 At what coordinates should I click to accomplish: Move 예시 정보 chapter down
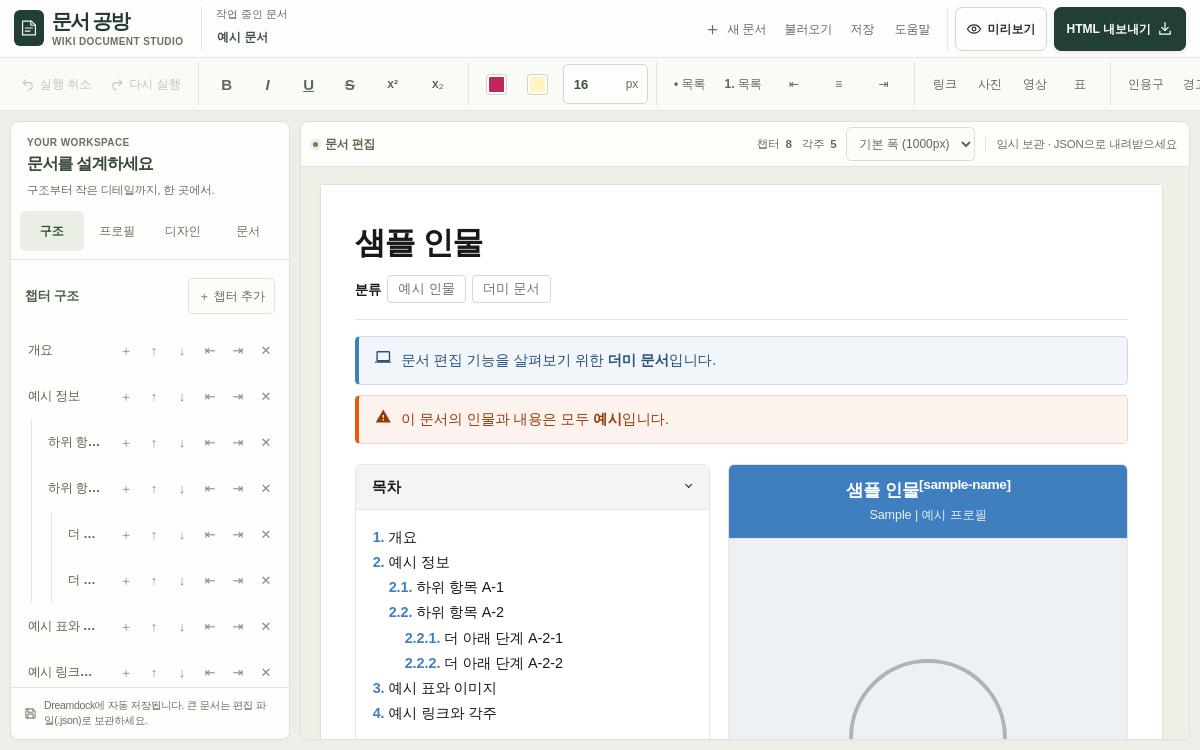[182, 396]
